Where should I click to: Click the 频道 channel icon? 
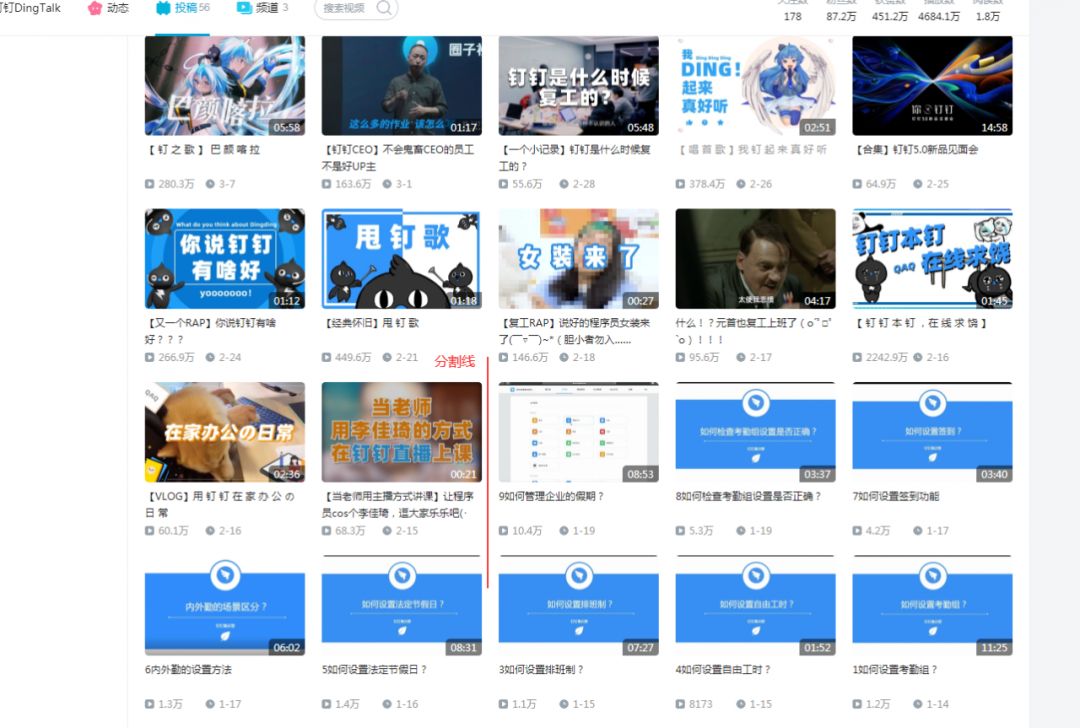(244, 8)
